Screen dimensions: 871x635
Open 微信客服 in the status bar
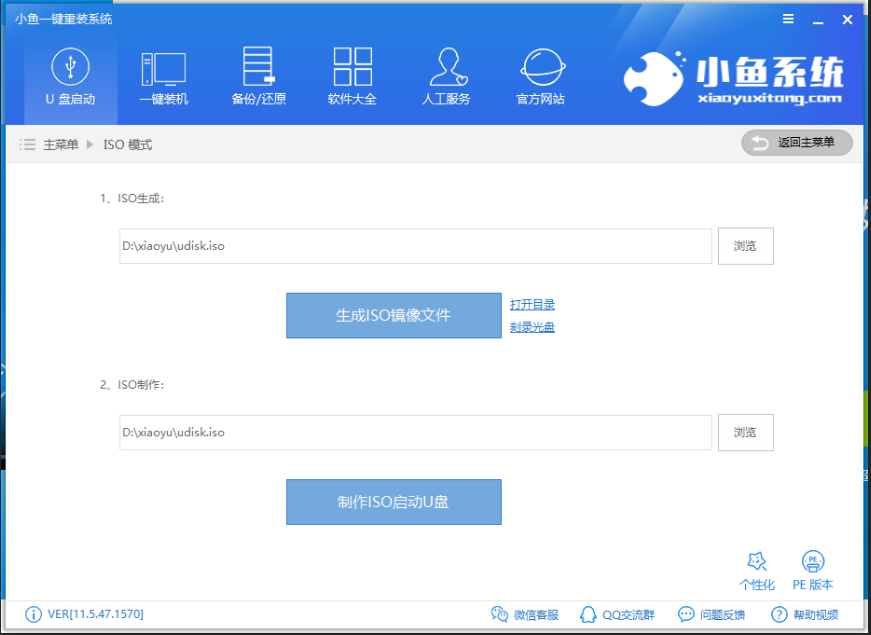pos(525,614)
